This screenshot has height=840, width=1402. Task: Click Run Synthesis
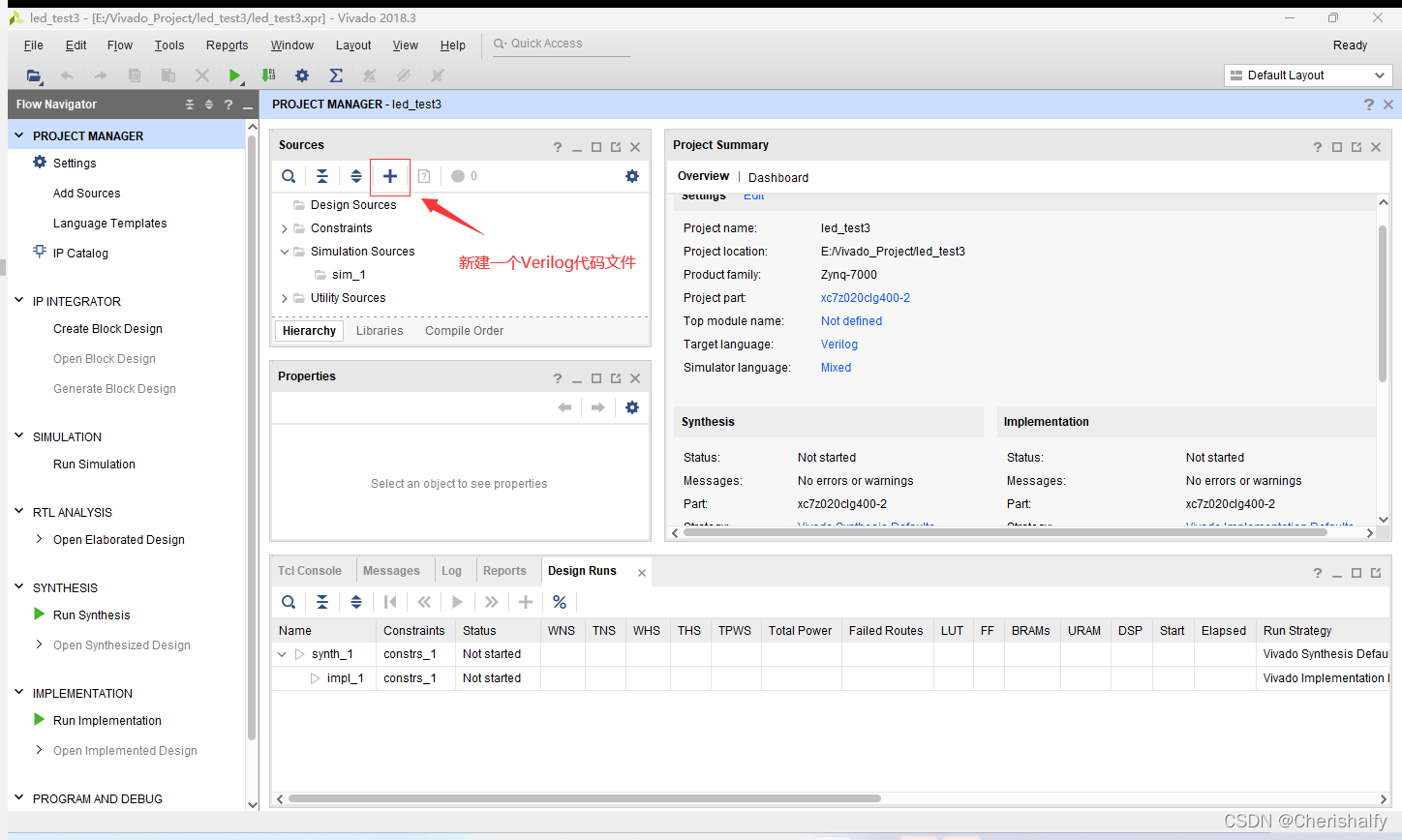point(92,615)
